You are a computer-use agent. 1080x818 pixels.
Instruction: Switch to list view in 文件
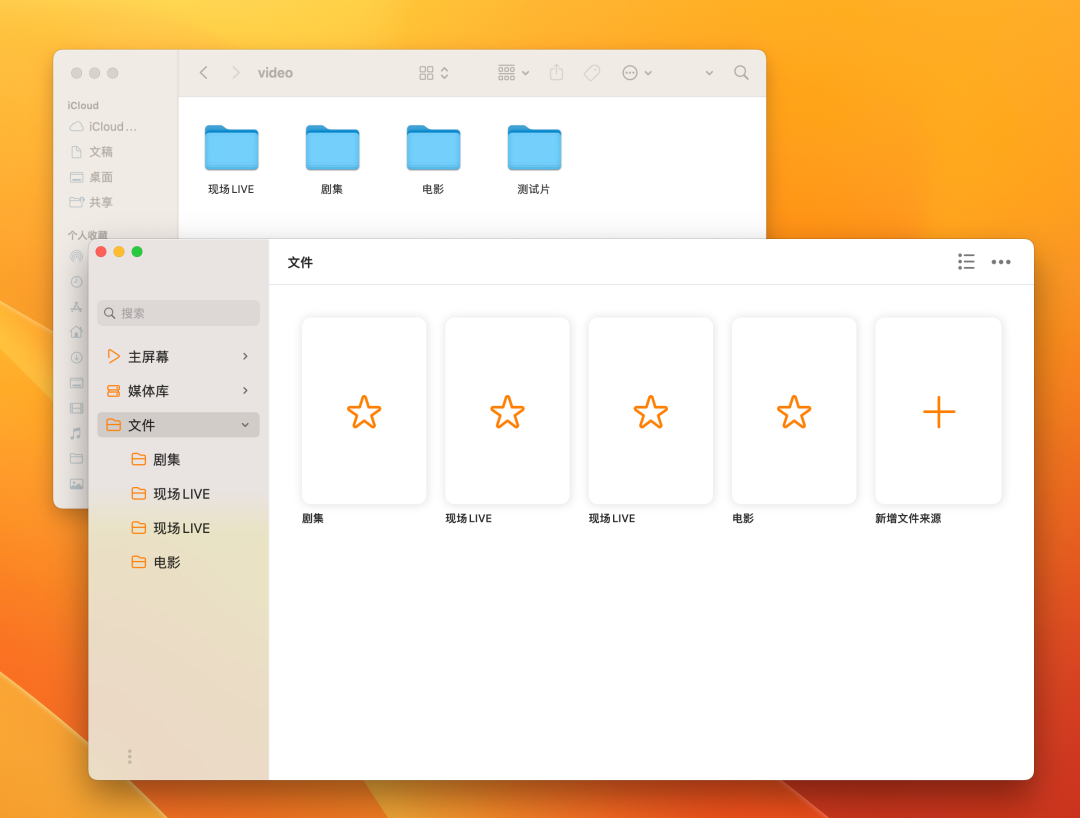(x=966, y=262)
